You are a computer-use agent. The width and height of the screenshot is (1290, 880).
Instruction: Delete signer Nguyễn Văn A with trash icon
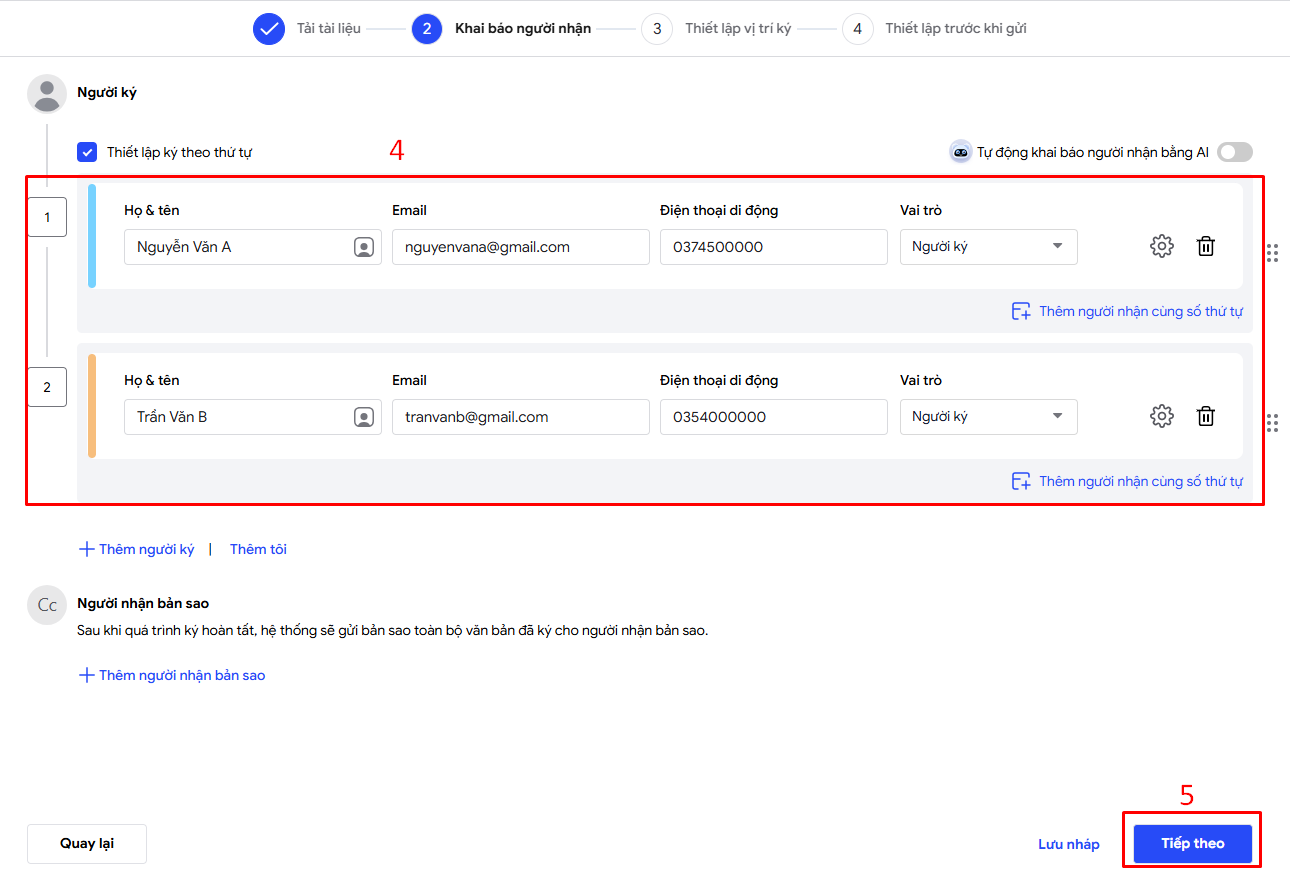pos(1206,246)
